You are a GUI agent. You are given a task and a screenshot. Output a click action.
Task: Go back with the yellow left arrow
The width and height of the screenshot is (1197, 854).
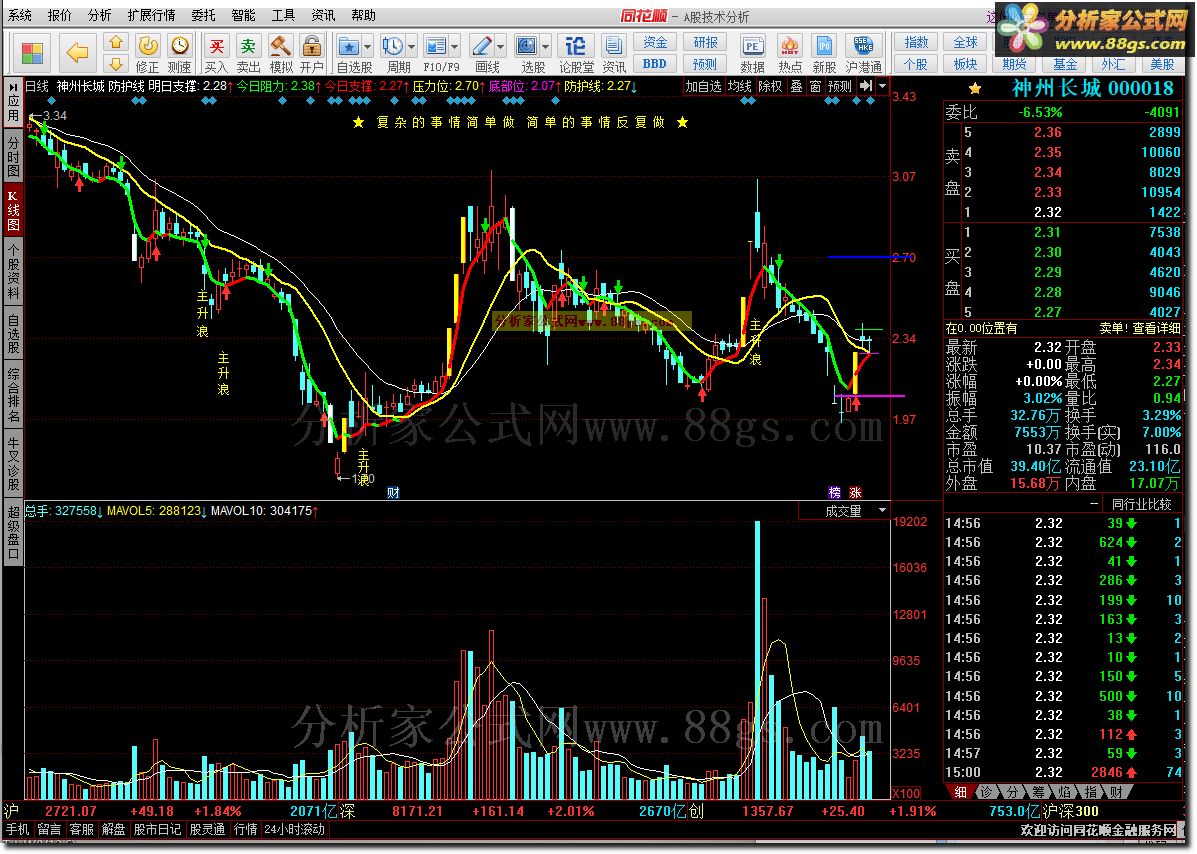(77, 53)
